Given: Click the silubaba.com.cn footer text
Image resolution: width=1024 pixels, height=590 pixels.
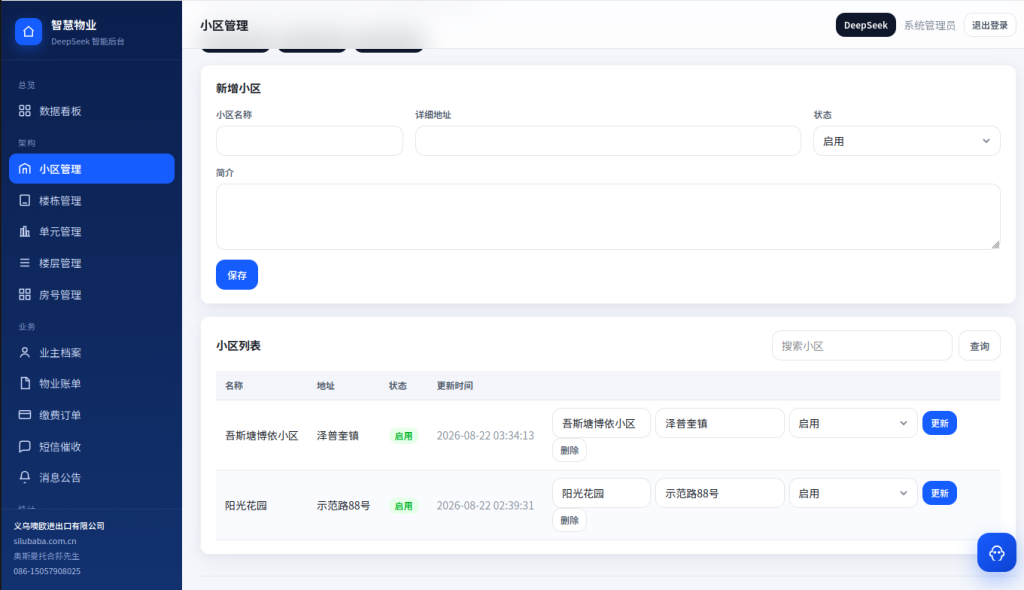Looking at the screenshot, I should (45, 541).
